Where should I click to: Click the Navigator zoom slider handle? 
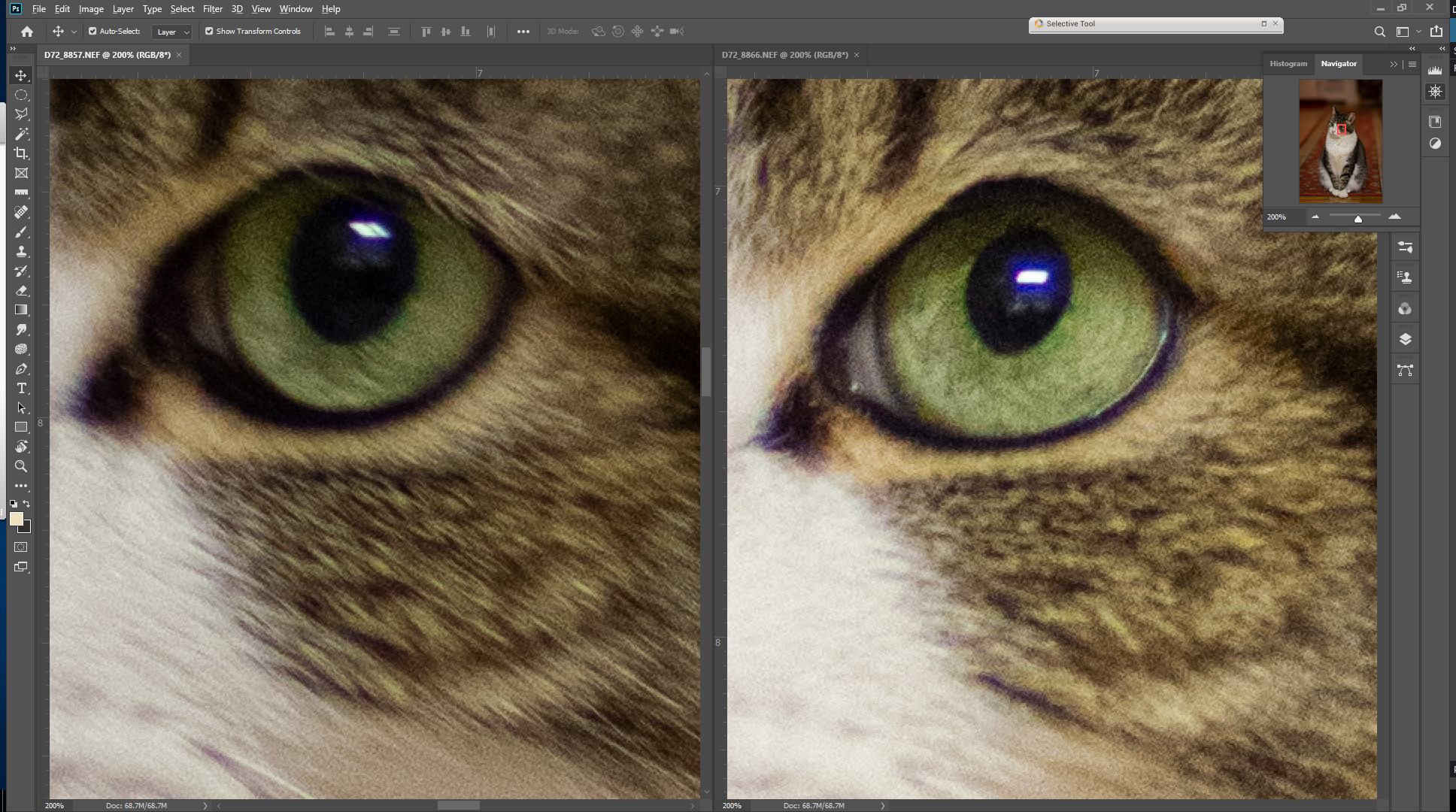[x=1358, y=219]
